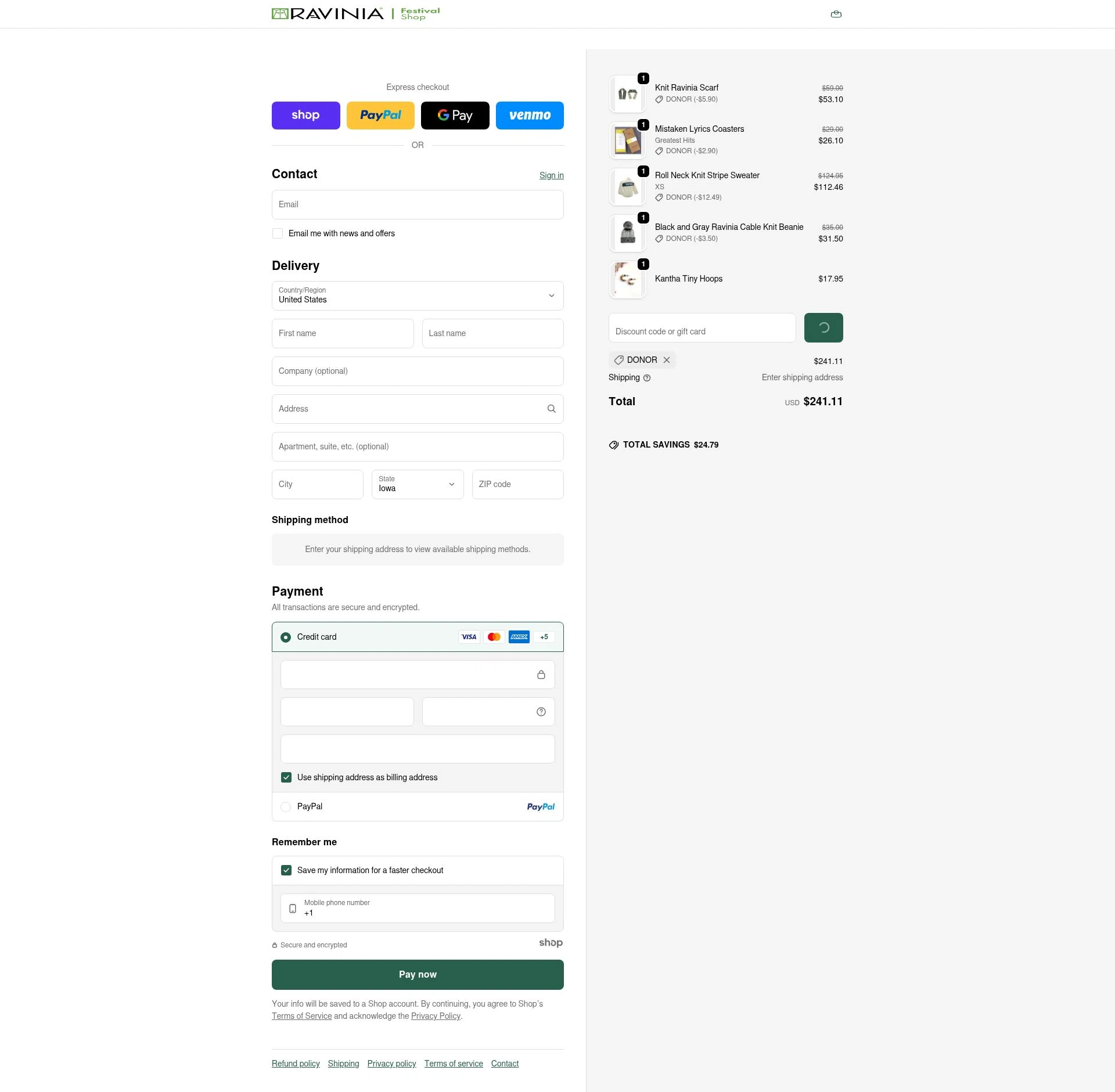Screen dimensions: 1115x1092
Task: Open the Refund policy page
Action: [295, 1064]
